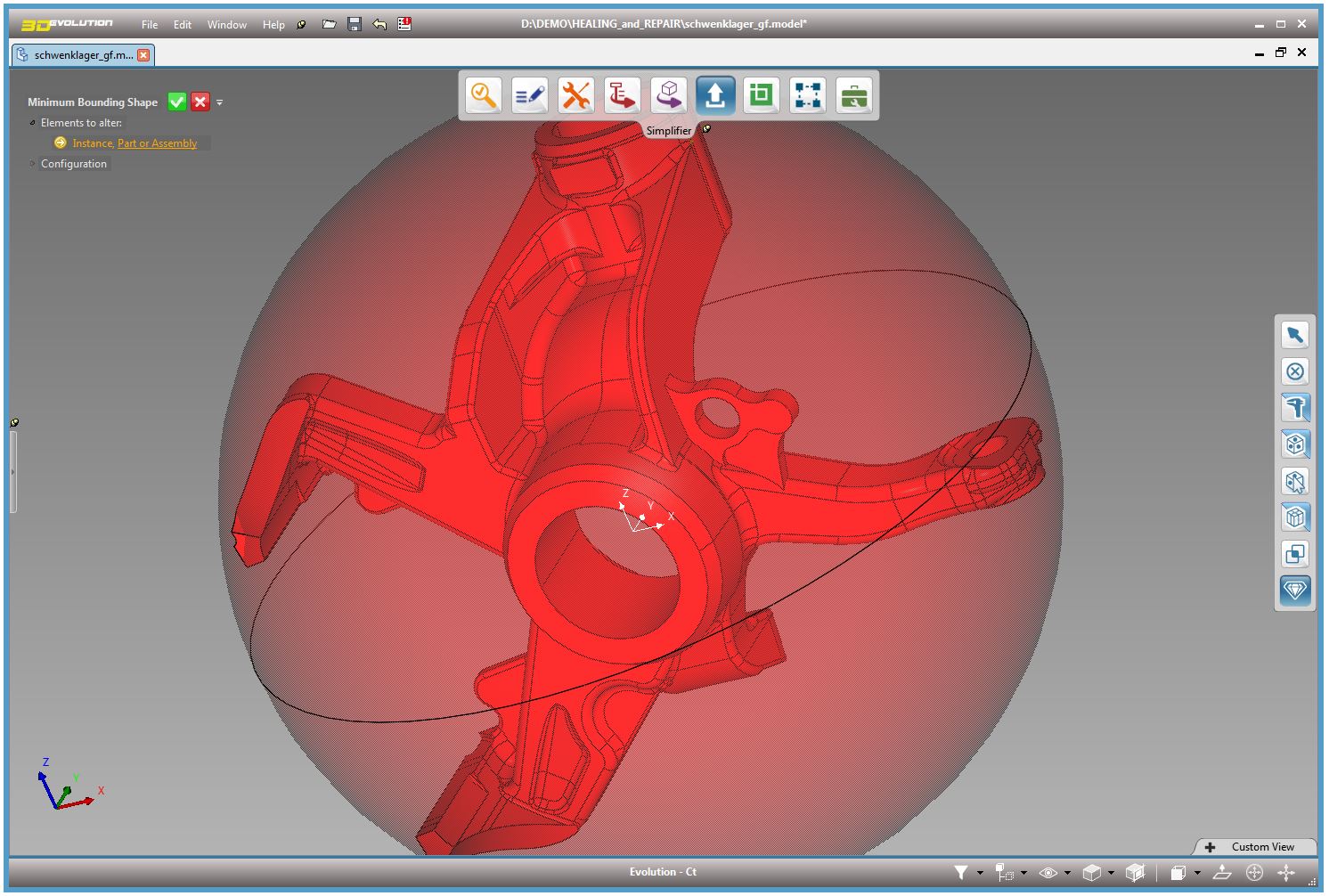
Task: Click the green nested squares toolbar icon
Action: tap(762, 95)
